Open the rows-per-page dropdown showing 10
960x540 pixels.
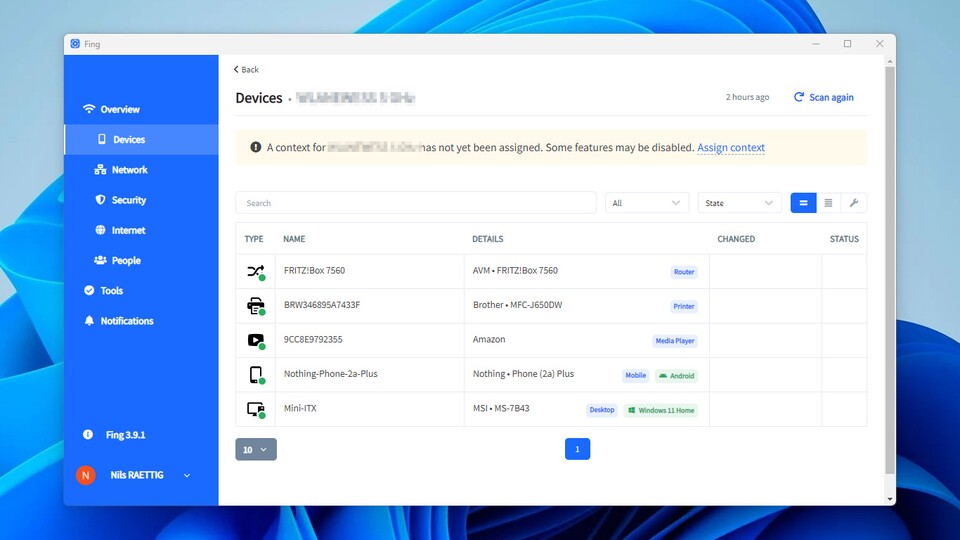[x=256, y=449]
